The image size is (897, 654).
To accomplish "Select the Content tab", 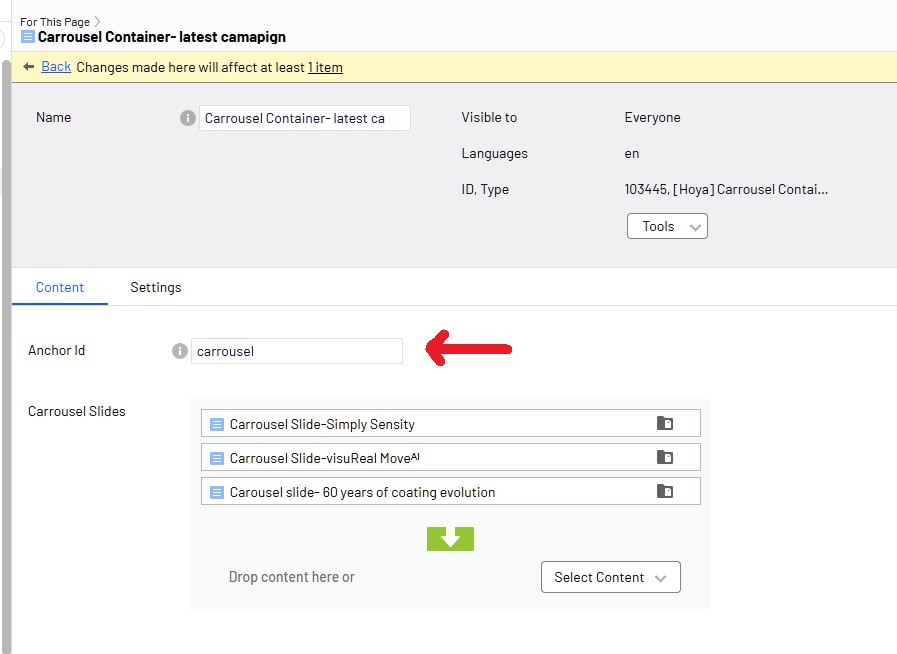I will coord(60,287).
